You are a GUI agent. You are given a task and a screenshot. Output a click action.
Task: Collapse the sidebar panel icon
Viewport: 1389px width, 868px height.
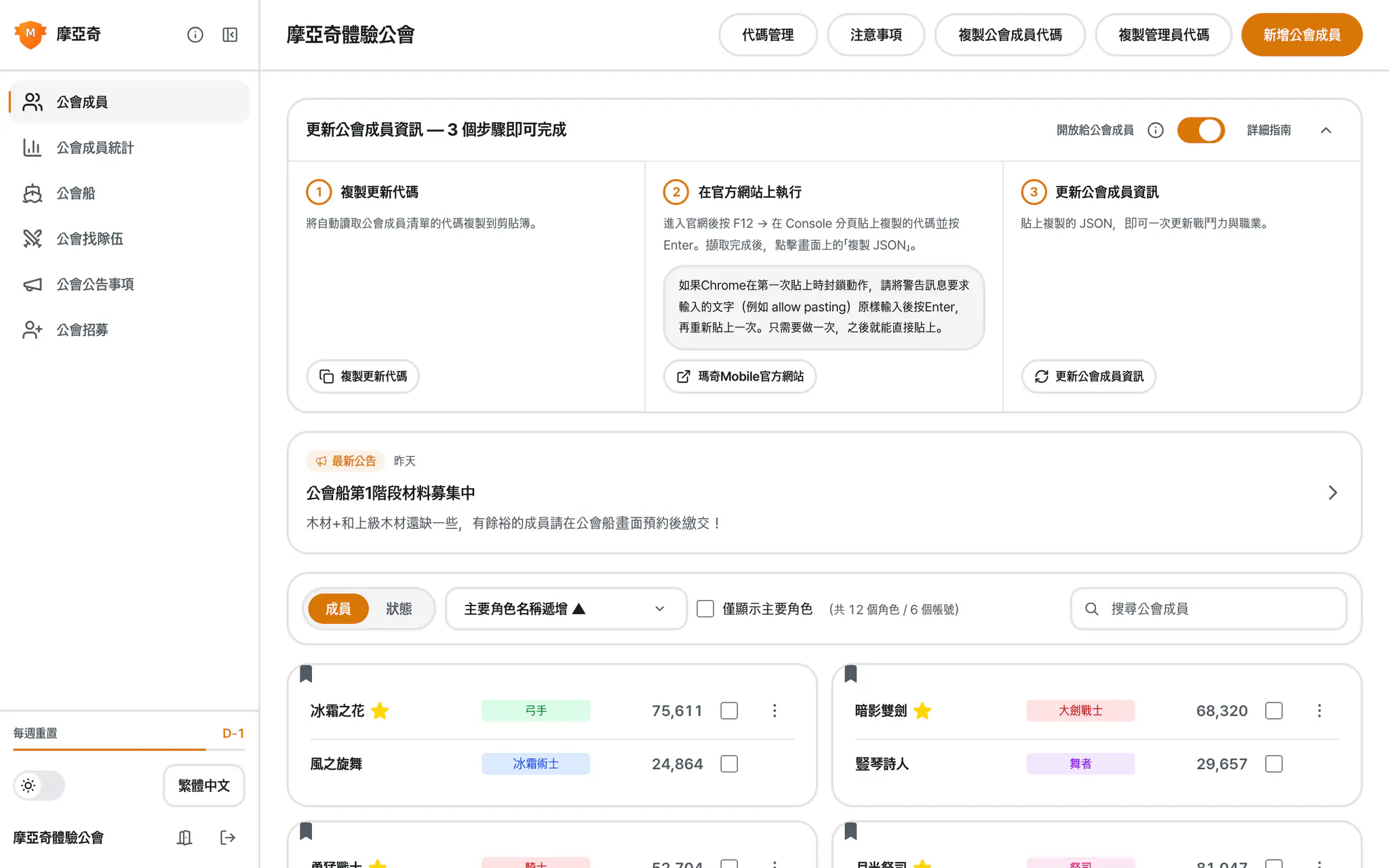pyautogui.click(x=230, y=35)
